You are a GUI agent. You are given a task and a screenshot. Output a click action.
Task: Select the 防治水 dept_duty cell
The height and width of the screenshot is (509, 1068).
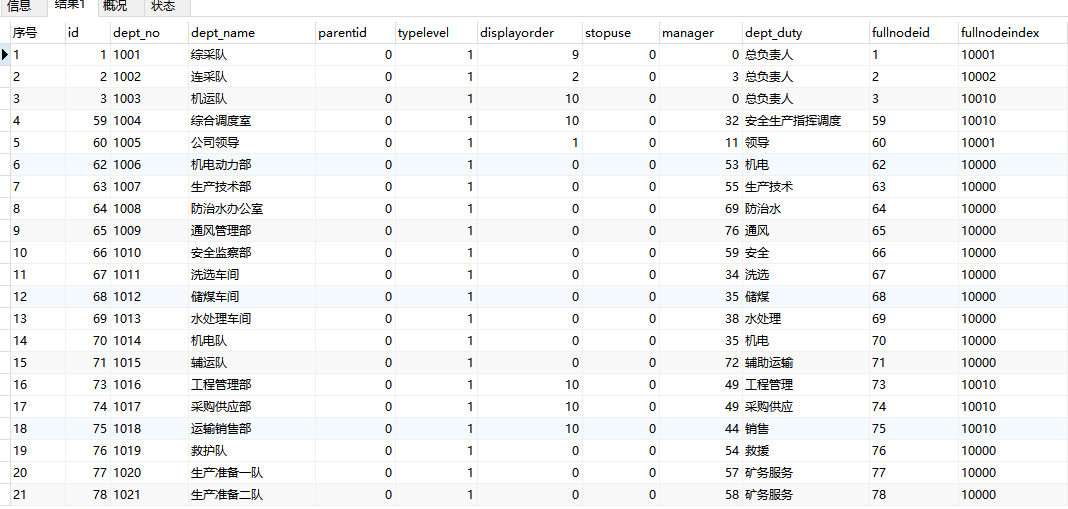point(806,209)
